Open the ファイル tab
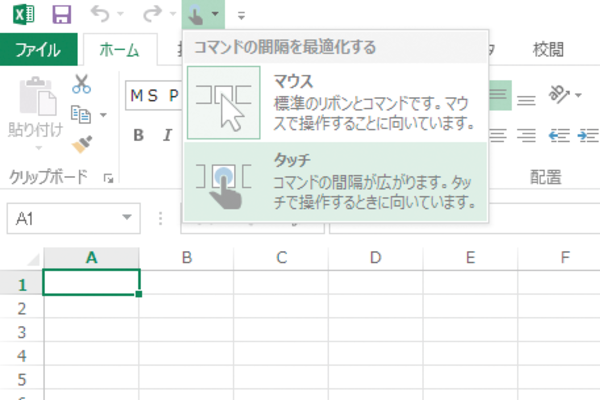Viewport: 600px width, 400px height. click(x=38, y=50)
